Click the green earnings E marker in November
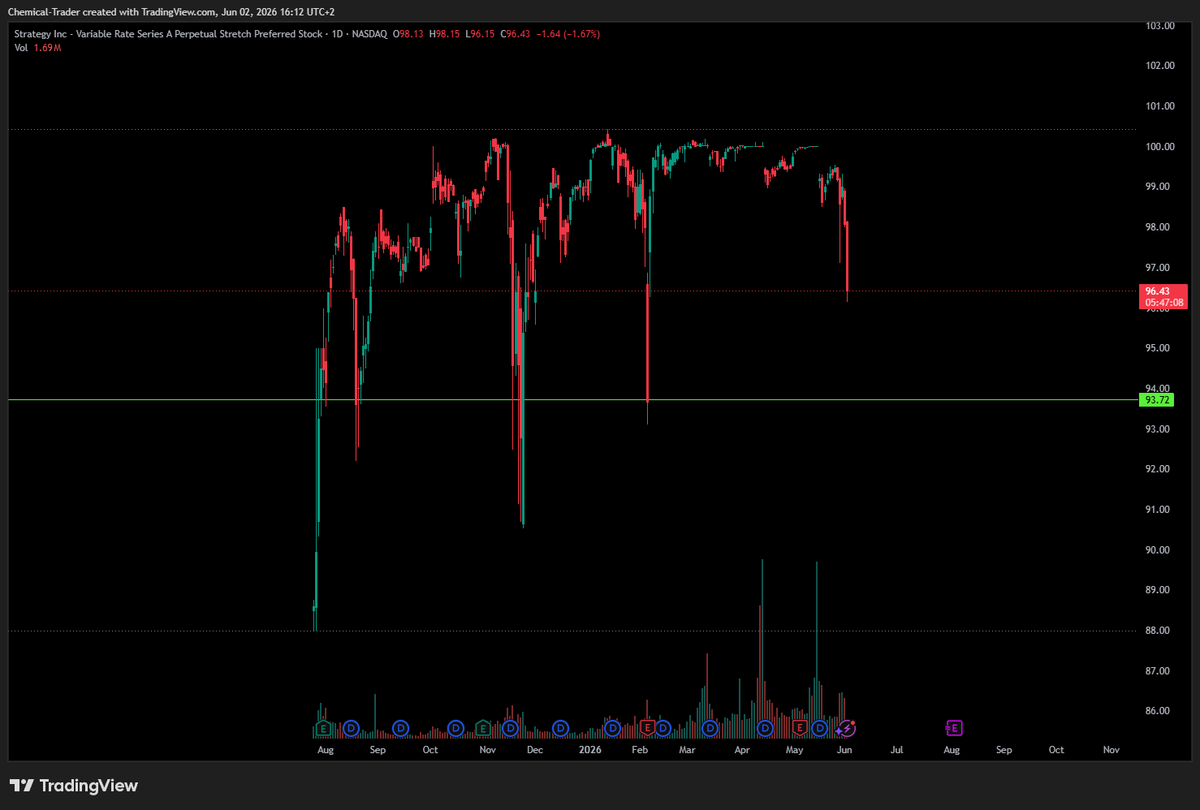Viewport: 1200px width, 810px height. tap(483, 728)
